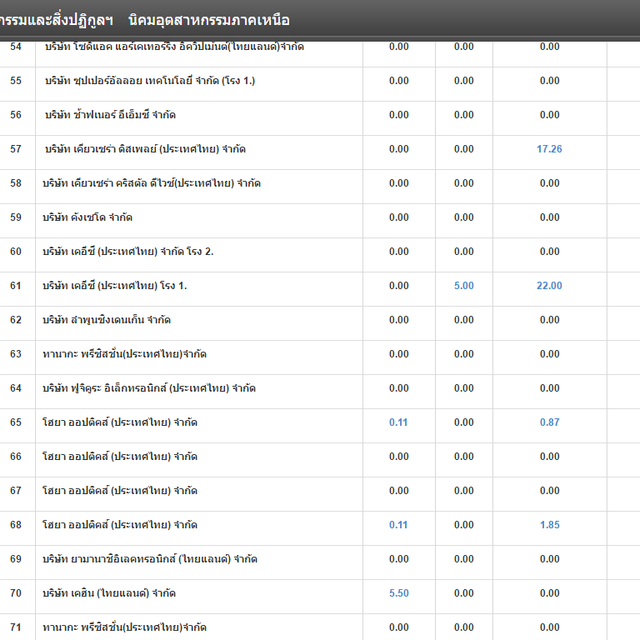The image size is (640, 640).
Task: Select 'ทานากะ พรีซิสชั่น(ประเทศไทย)จำกัด' in row 63
Action: (x=124, y=354)
